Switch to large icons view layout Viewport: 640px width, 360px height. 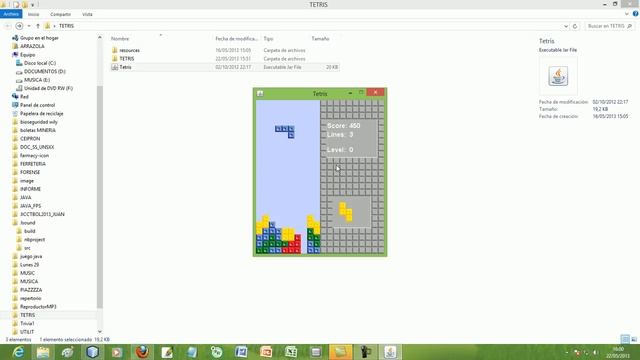(634, 339)
